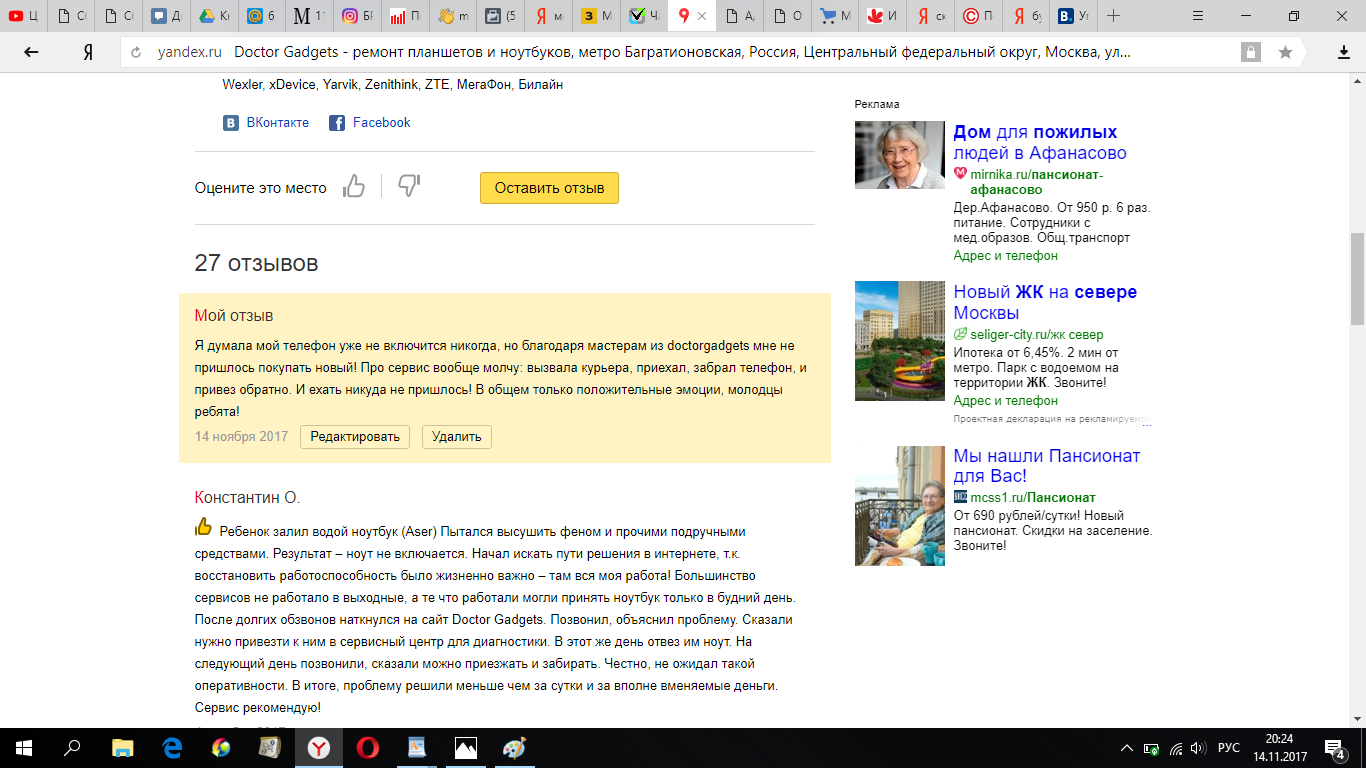1366x768 pixels.
Task: Switch to the Instagram tab
Action: click(357, 16)
